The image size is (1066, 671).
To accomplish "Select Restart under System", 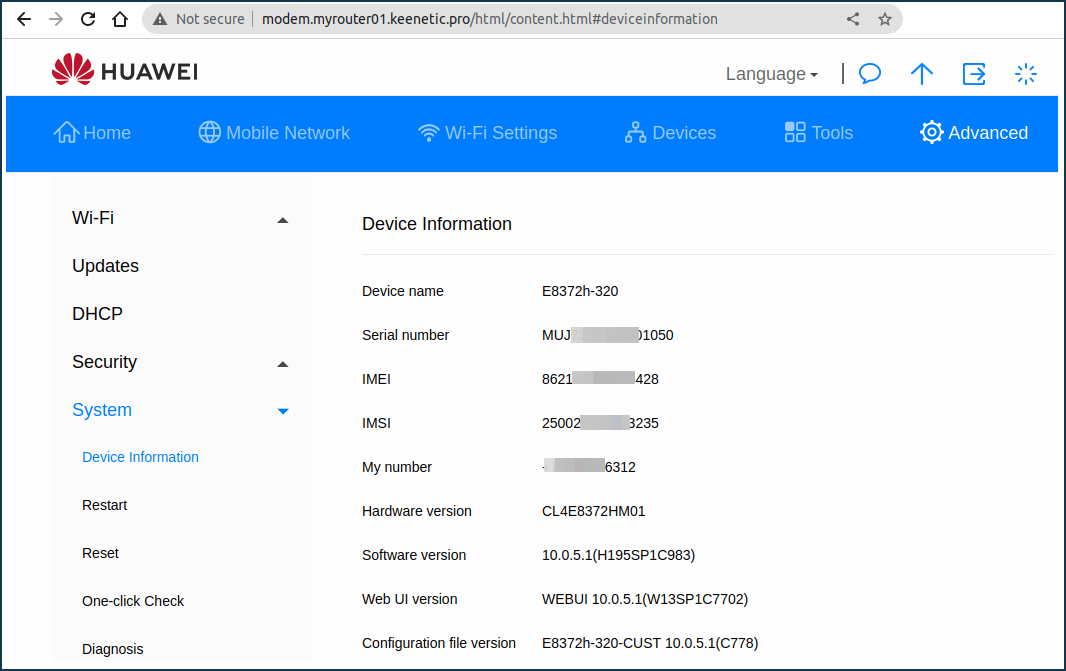I will (x=104, y=505).
